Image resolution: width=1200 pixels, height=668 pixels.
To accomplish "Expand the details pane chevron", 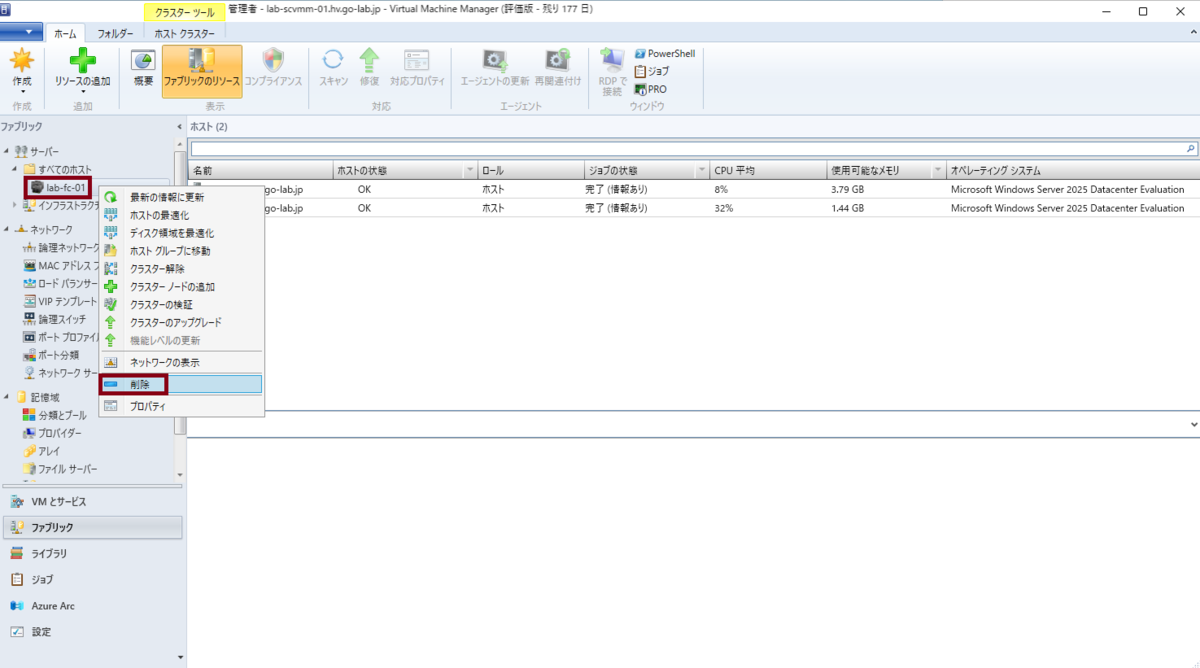I will [x=1193, y=424].
